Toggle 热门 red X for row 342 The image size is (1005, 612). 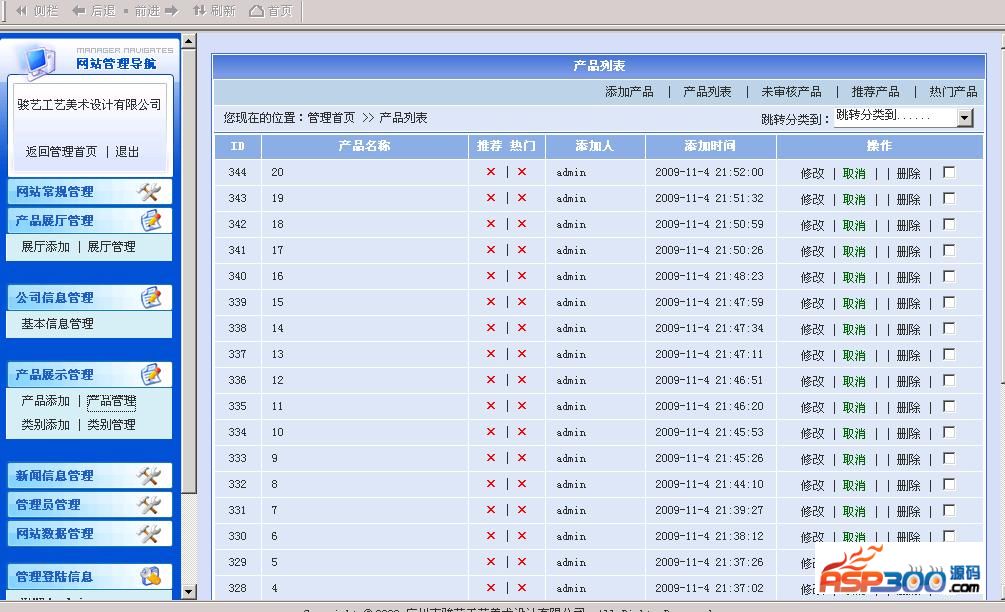point(522,224)
